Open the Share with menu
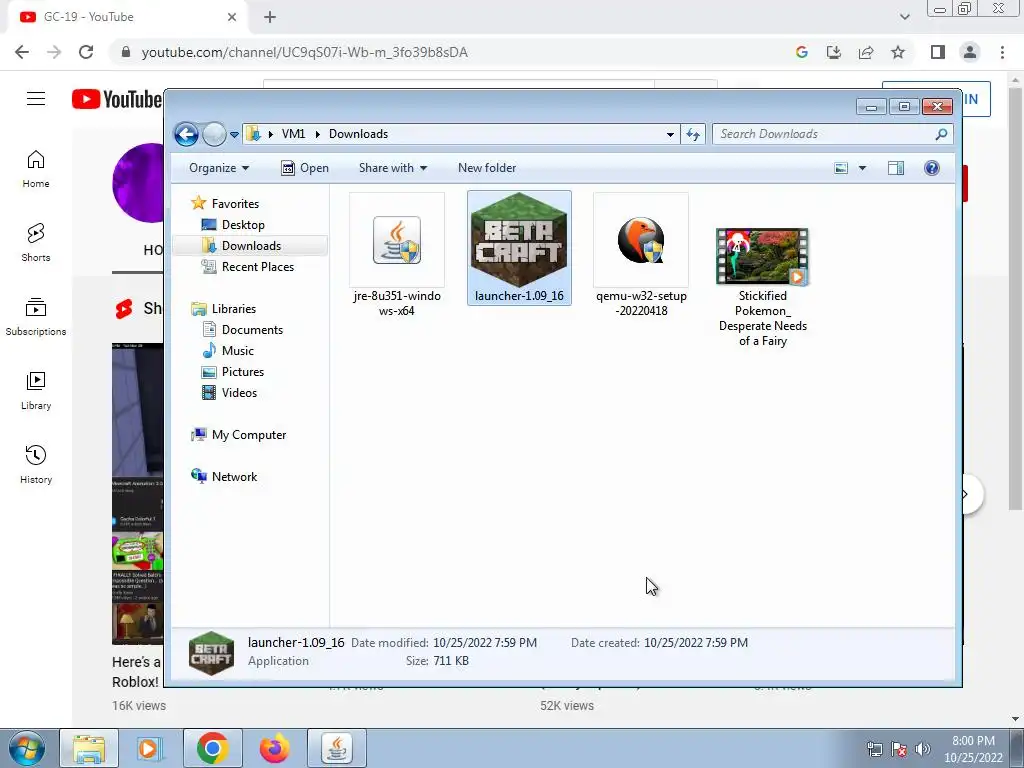Image resolution: width=1024 pixels, height=768 pixels. [x=392, y=168]
